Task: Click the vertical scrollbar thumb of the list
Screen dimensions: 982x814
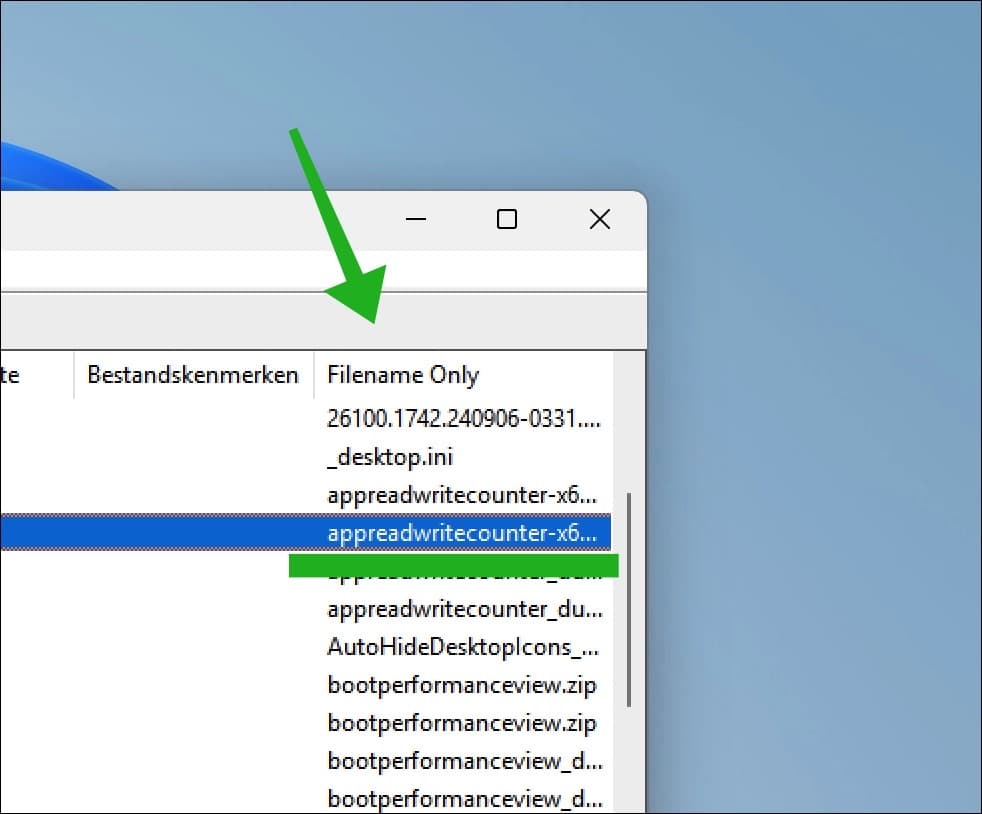Action: 629,600
